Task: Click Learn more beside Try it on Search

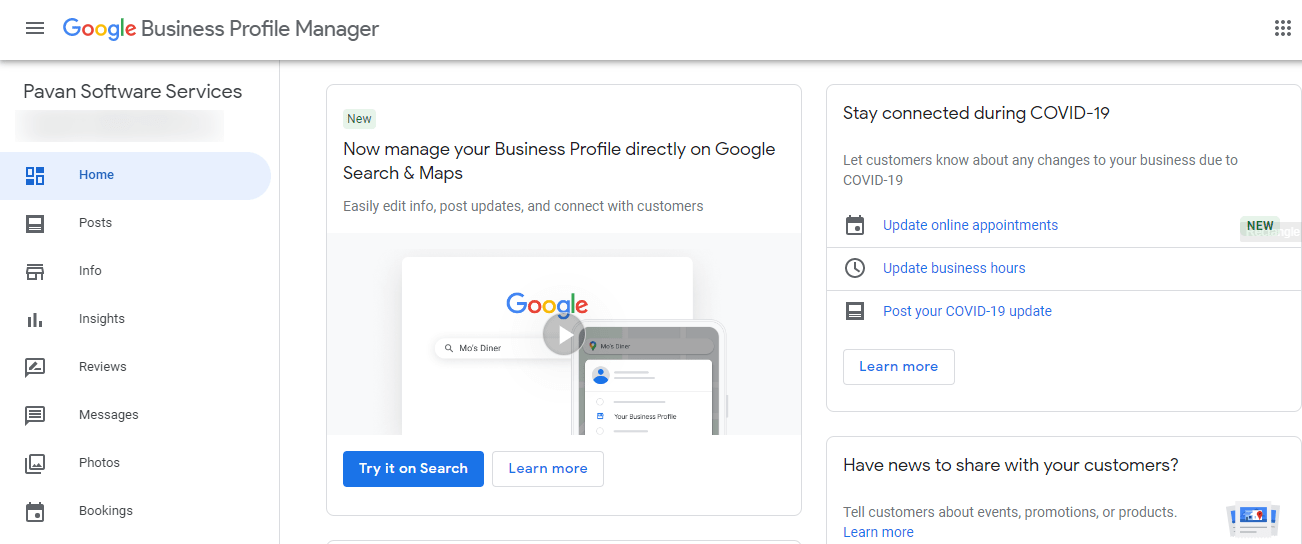Action: (x=548, y=469)
